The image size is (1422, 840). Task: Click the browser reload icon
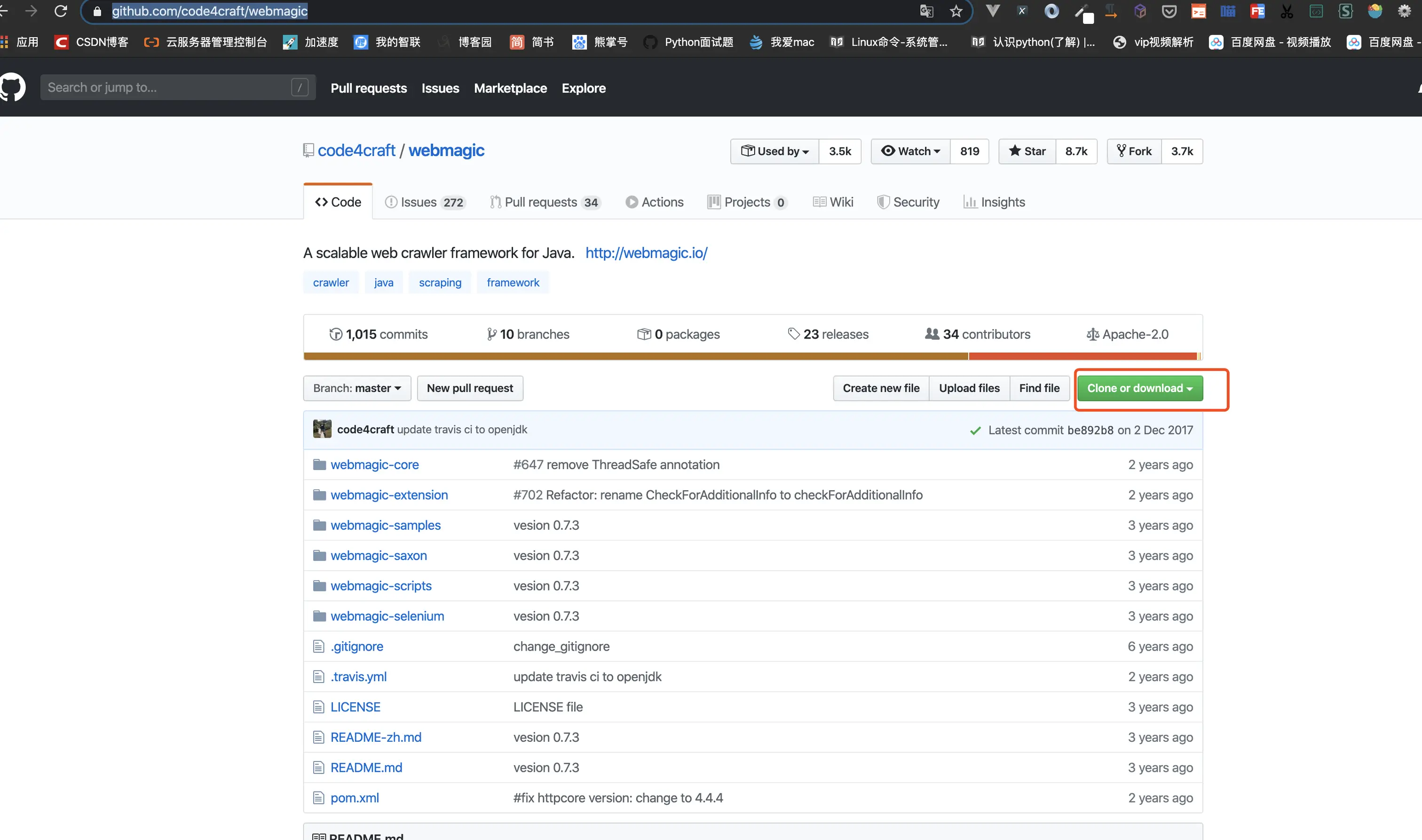click(x=61, y=11)
